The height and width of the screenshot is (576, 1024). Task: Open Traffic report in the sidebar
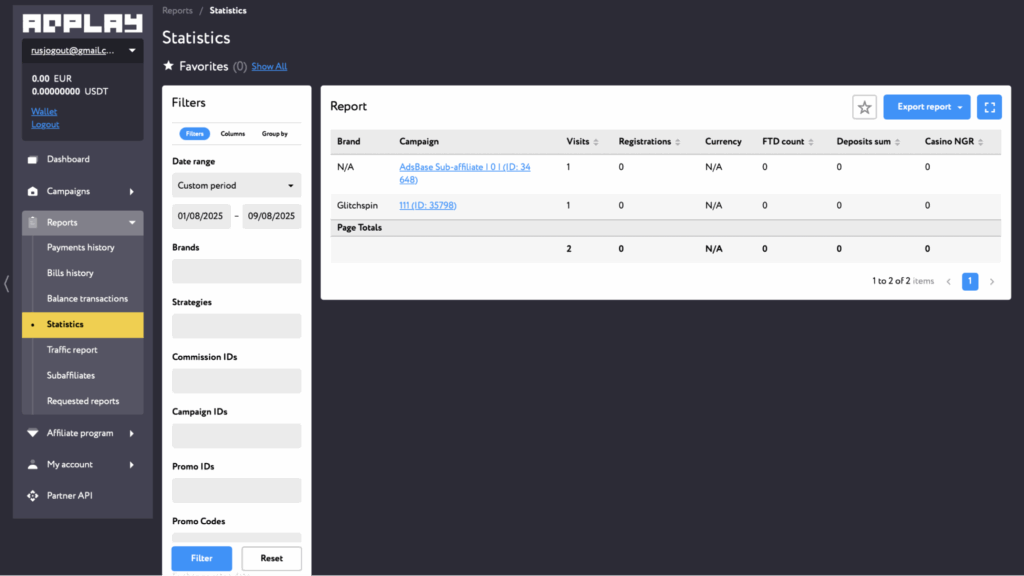[72, 350]
